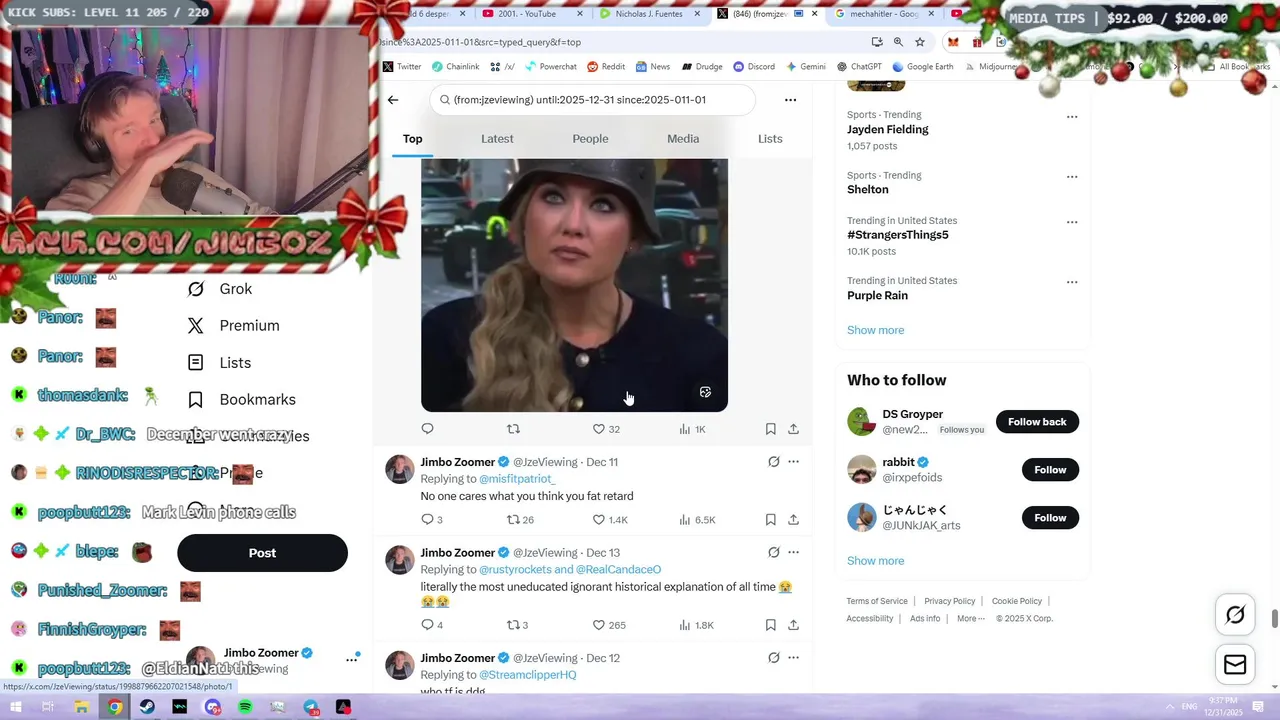Open the floating Grok button
1280x720 pixels.
(1235, 615)
